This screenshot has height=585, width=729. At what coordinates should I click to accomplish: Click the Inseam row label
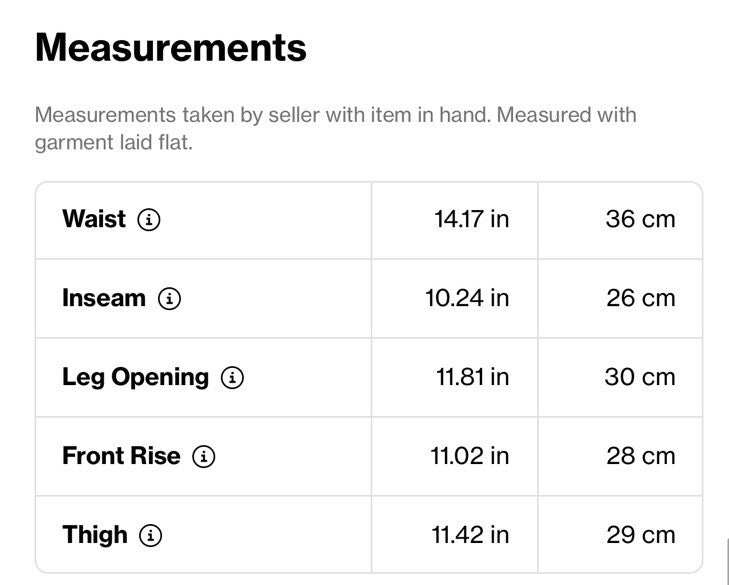104,298
